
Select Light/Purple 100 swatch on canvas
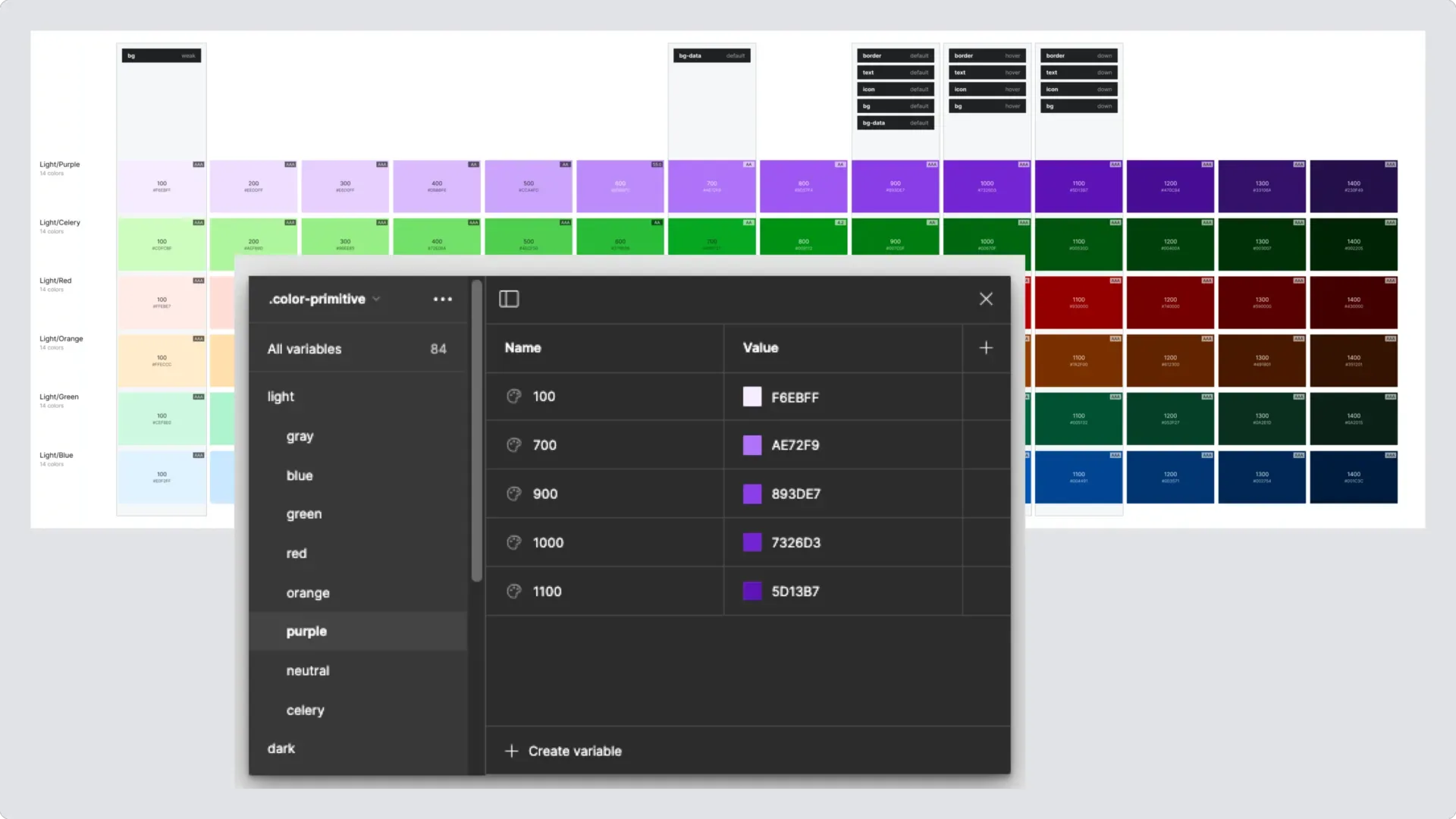tap(162, 187)
